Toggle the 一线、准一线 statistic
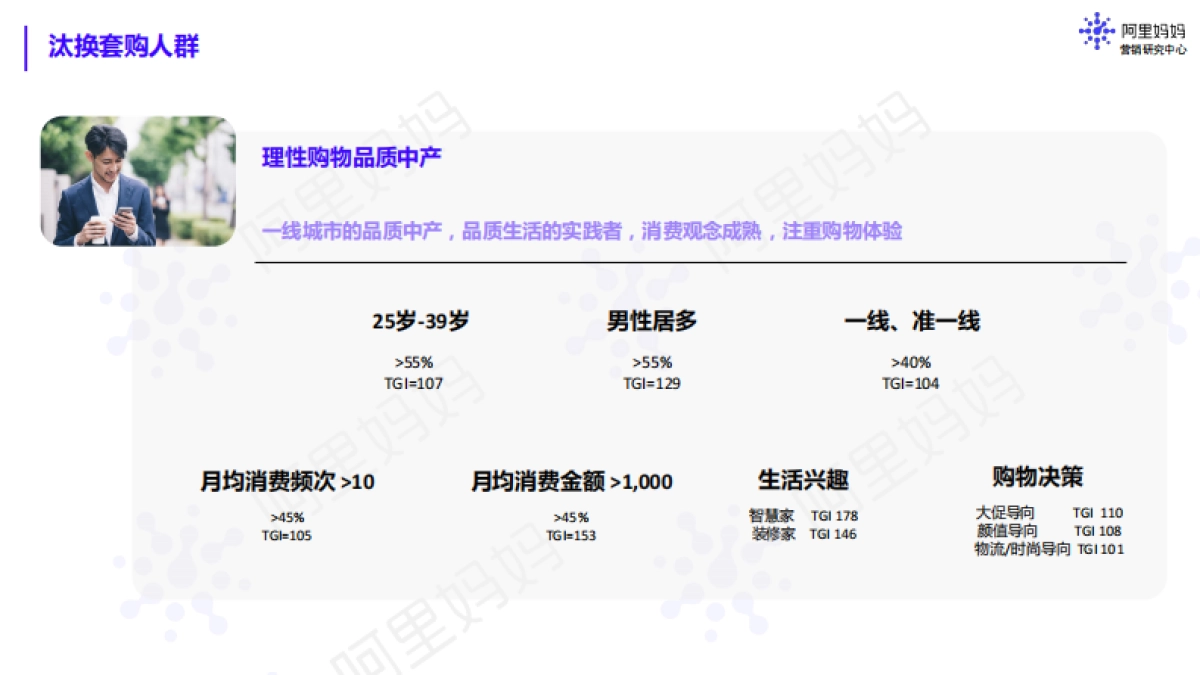The image size is (1200, 675). (x=913, y=320)
